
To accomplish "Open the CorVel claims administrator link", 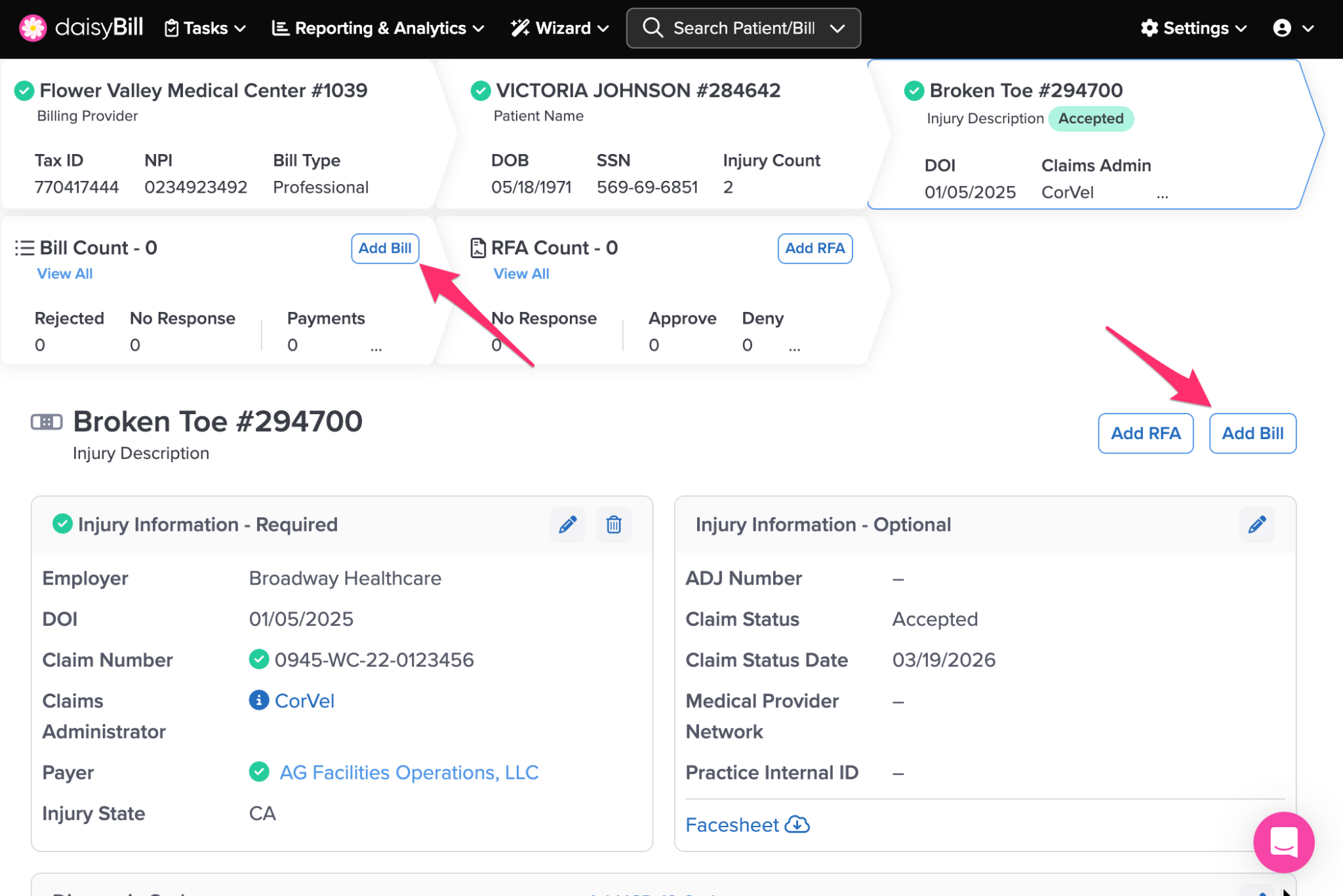I will [x=304, y=701].
